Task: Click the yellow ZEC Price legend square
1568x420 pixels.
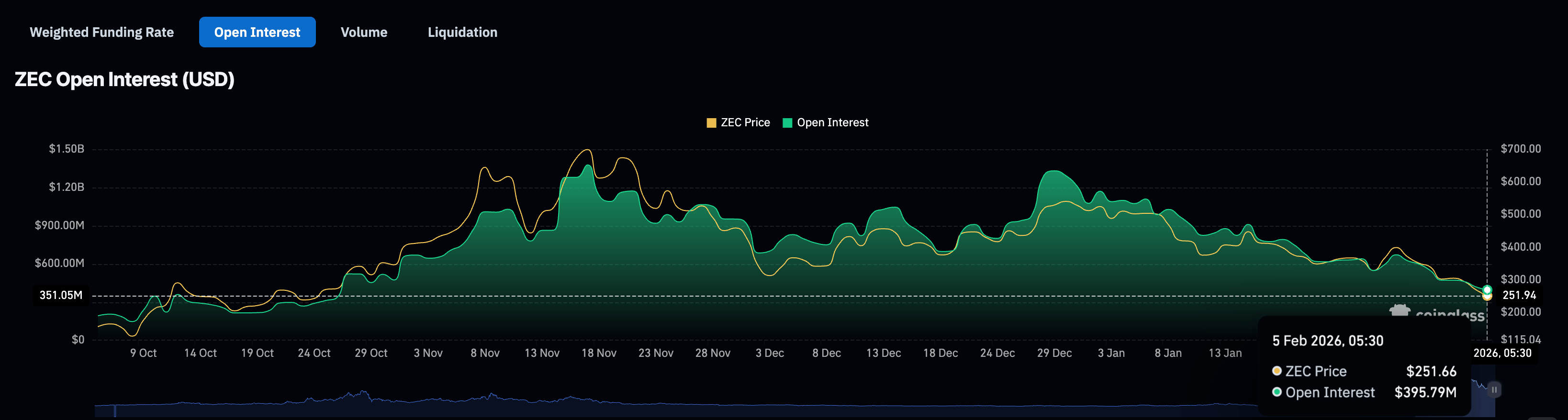Action: (711, 123)
